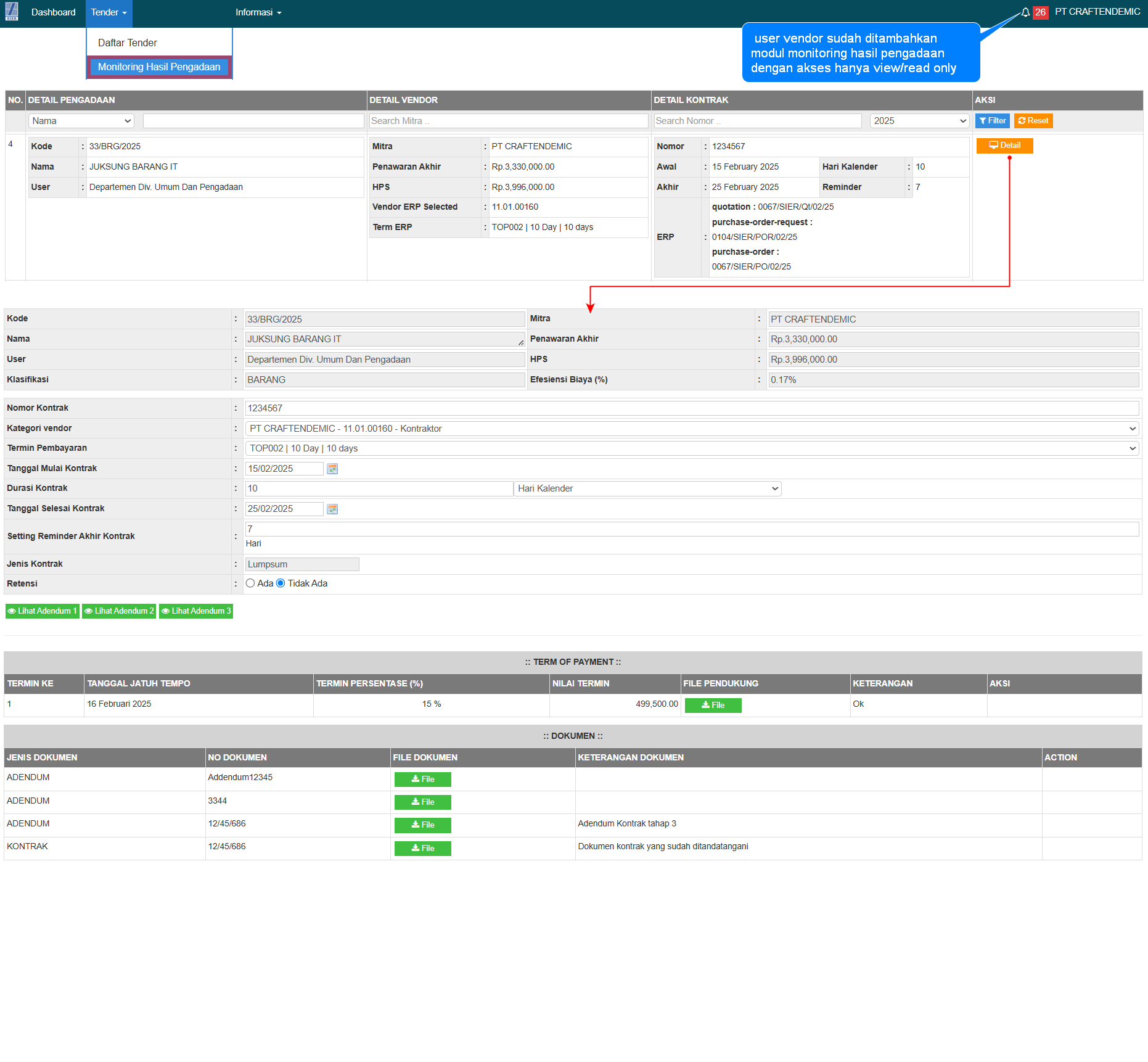Screen dimensions: 1148x1062
Task: Open the Hari Kalender duration unit dropdown
Action: coord(647,488)
